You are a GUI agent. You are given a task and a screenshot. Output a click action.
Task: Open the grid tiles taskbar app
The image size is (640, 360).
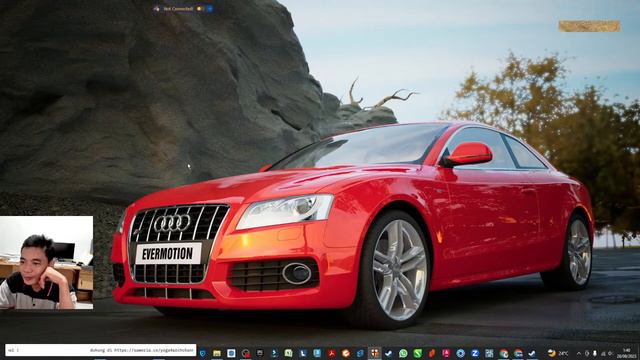click(x=489, y=353)
